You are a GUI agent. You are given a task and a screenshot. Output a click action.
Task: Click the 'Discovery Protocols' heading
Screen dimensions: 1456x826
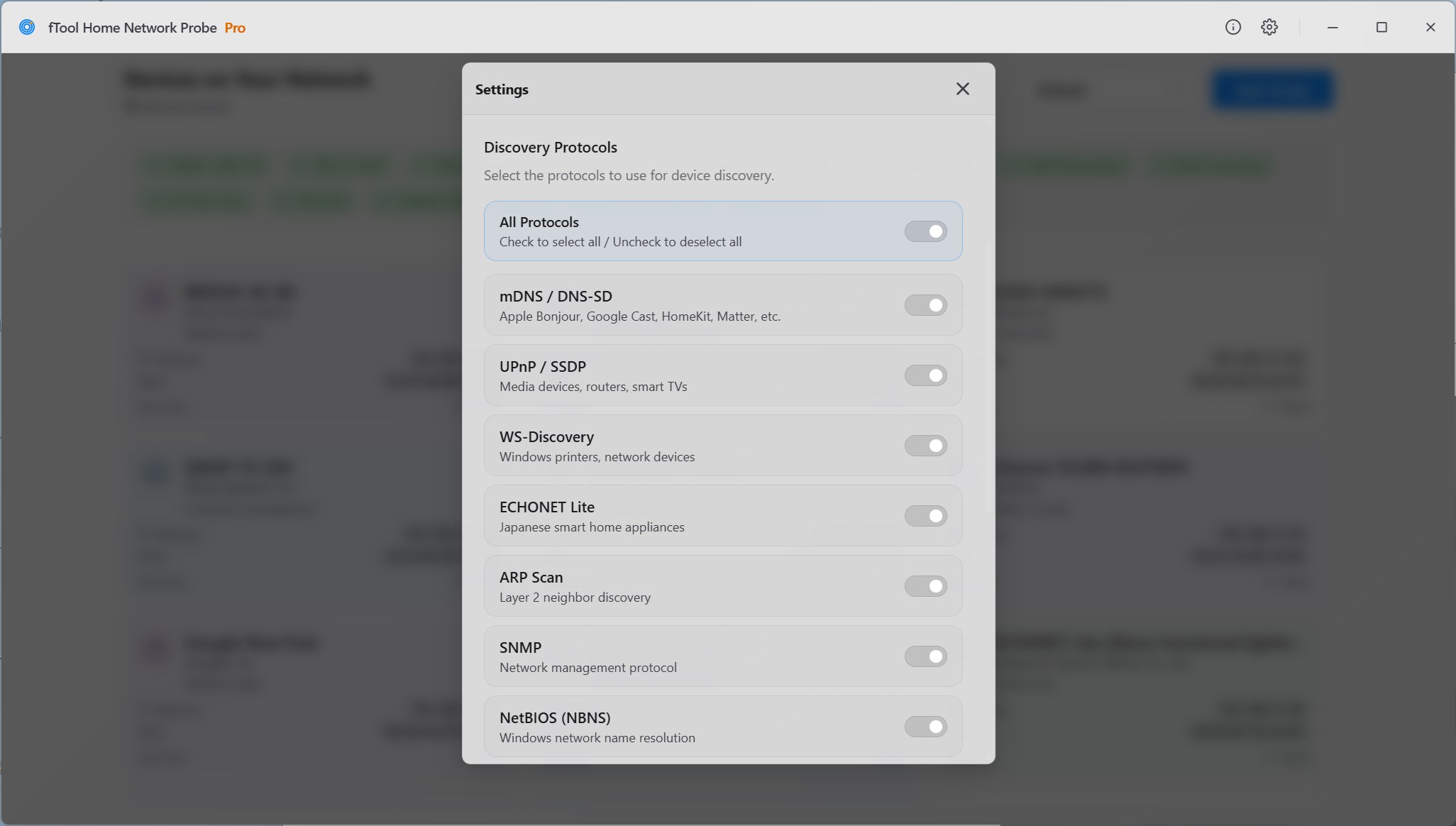551,147
